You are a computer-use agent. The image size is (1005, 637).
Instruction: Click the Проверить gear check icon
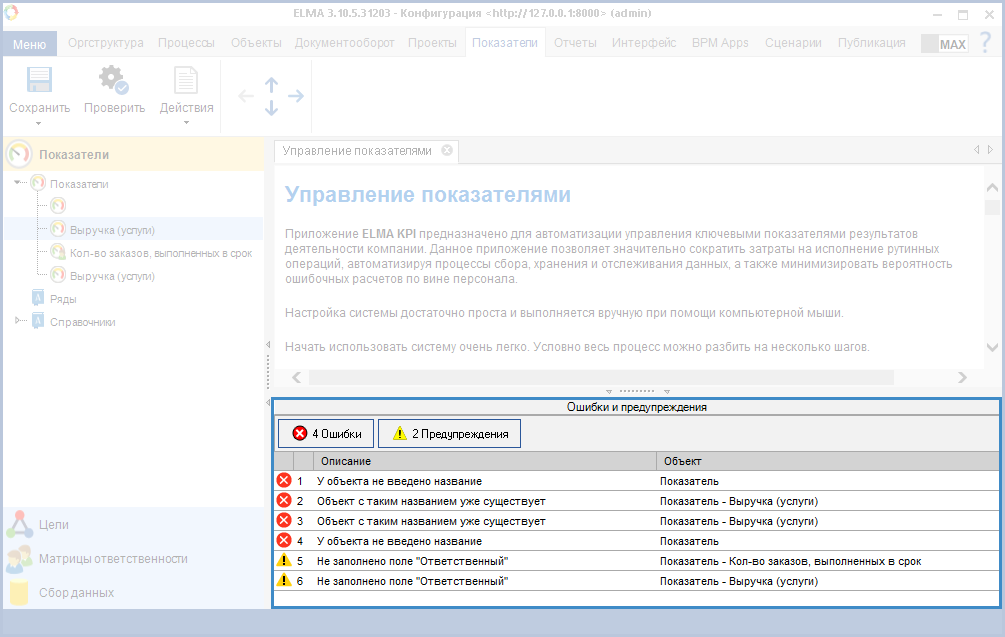click(x=113, y=80)
